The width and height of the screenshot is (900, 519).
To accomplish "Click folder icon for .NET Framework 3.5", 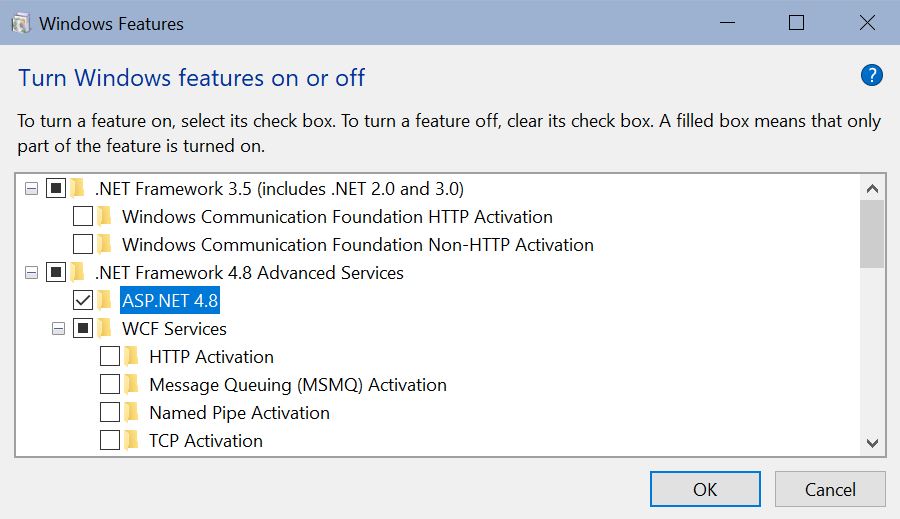I will 78,188.
